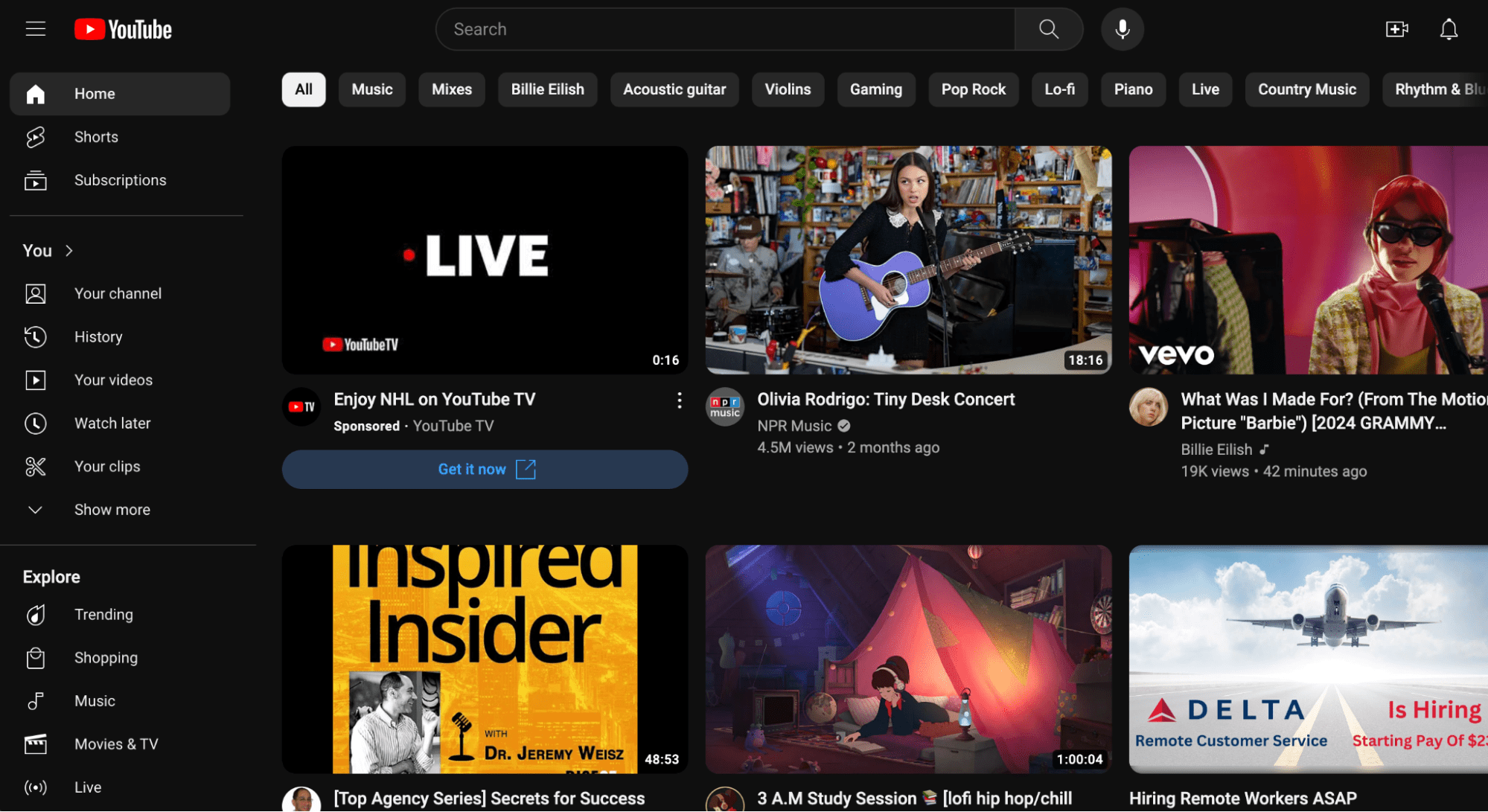Click the Music note icon in Explore

pyautogui.click(x=36, y=701)
